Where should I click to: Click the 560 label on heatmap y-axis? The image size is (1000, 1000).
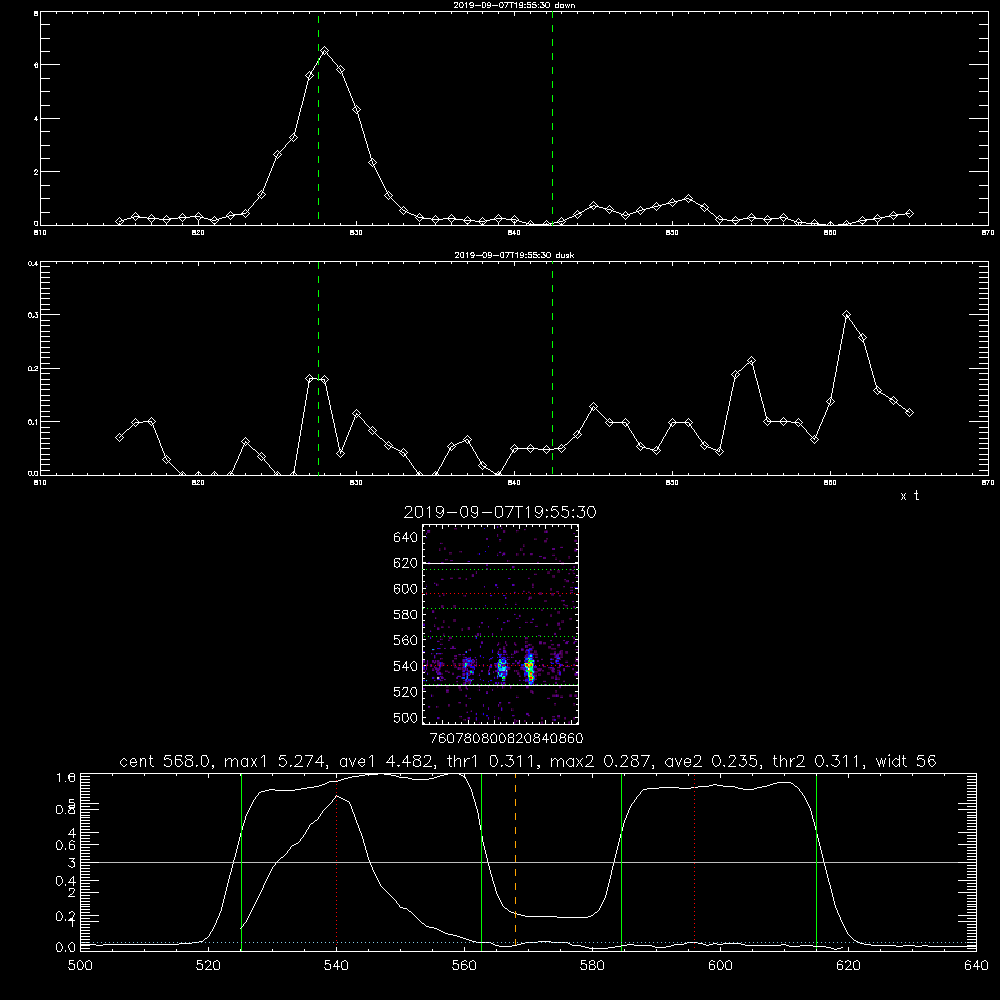click(406, 640)
